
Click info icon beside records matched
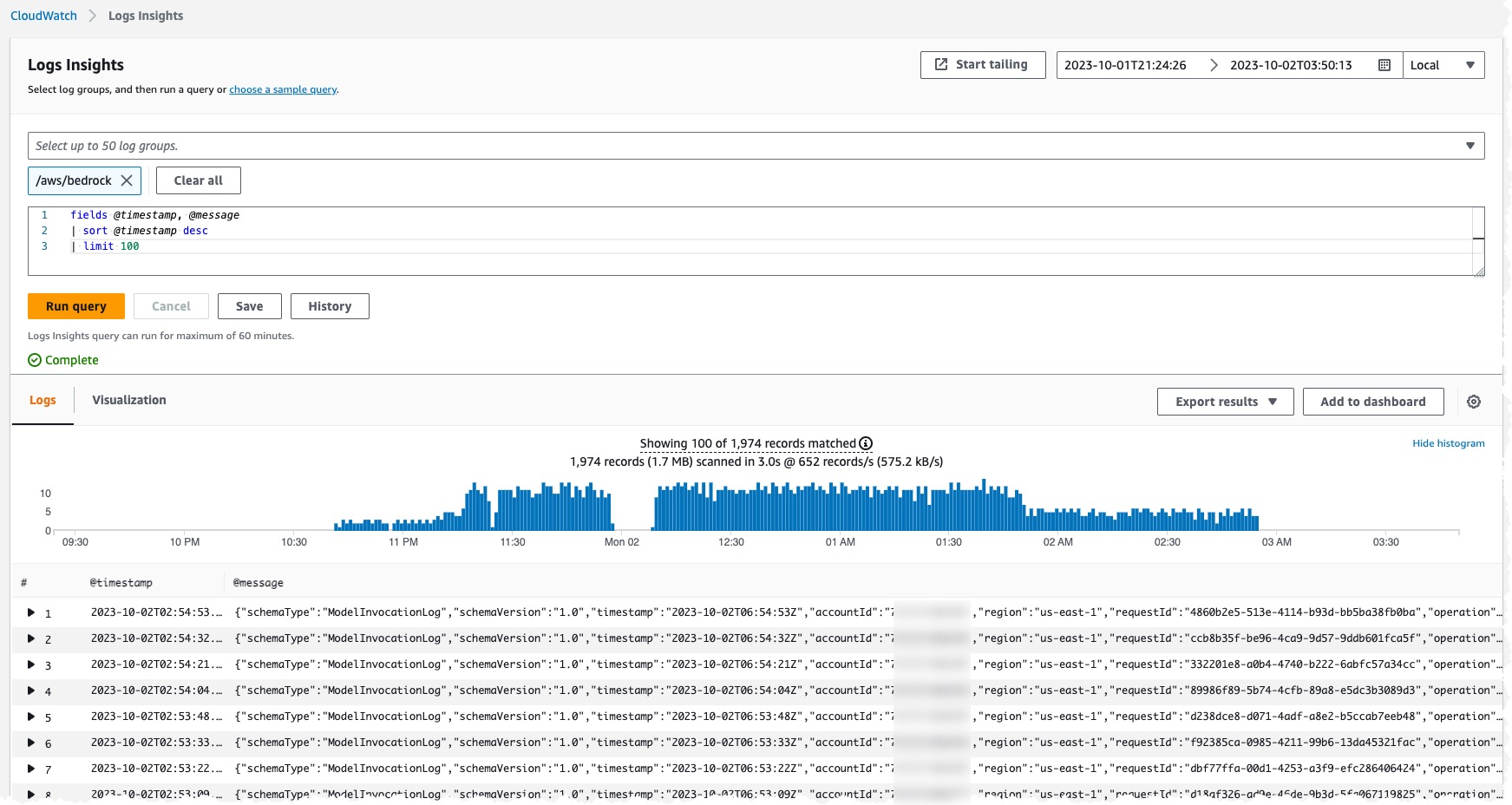pyautogui.click(x=866, y=443)
